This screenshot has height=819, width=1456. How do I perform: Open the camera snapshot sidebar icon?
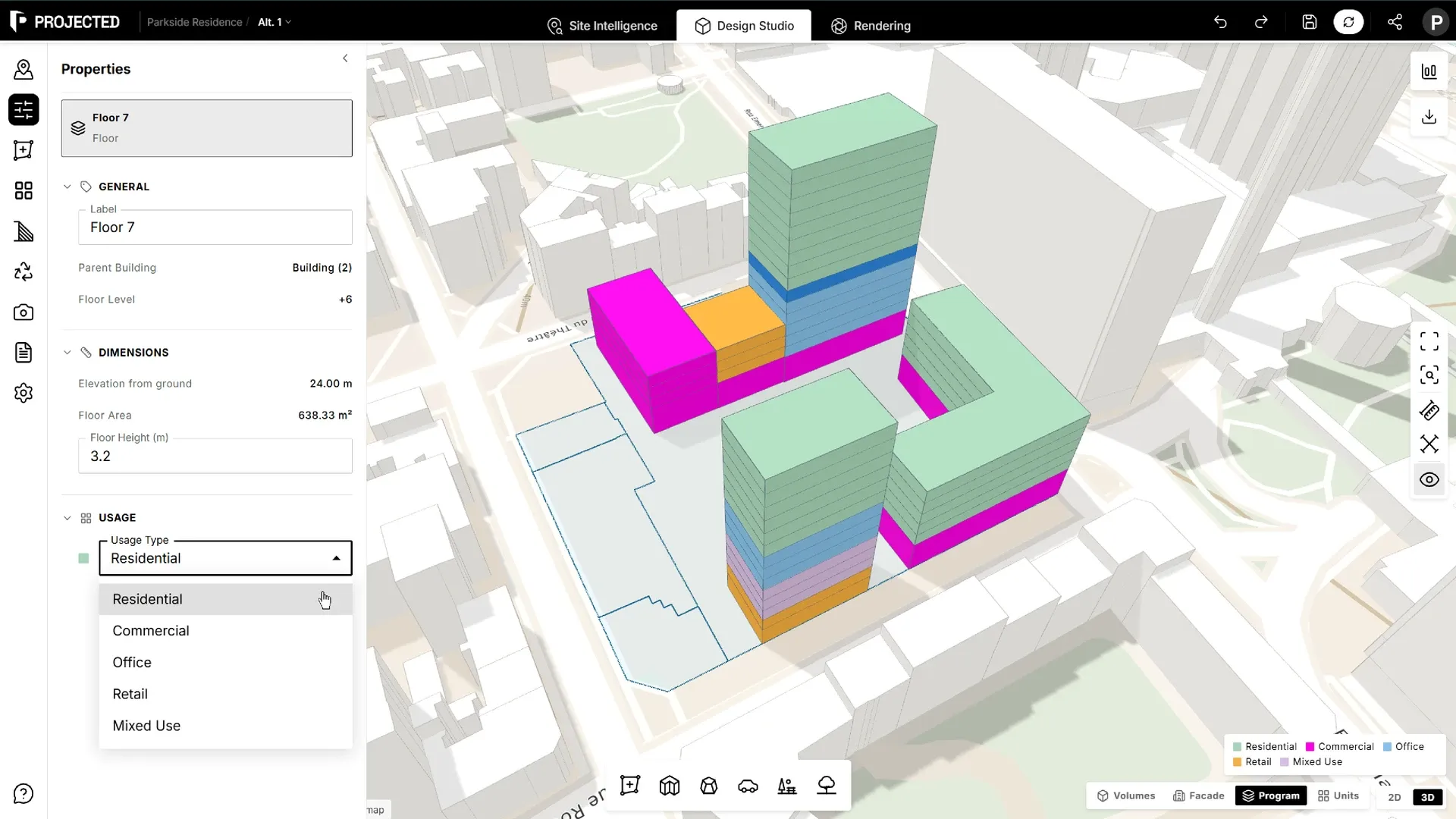coord(24,312)
